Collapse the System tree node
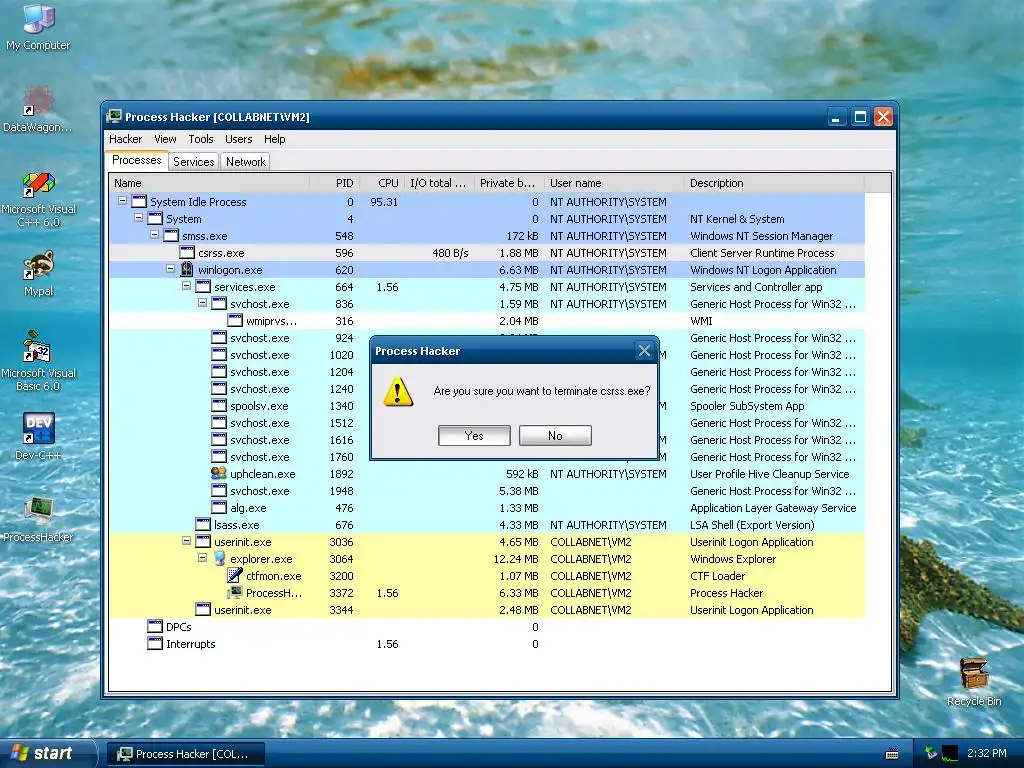 point(138,218)
